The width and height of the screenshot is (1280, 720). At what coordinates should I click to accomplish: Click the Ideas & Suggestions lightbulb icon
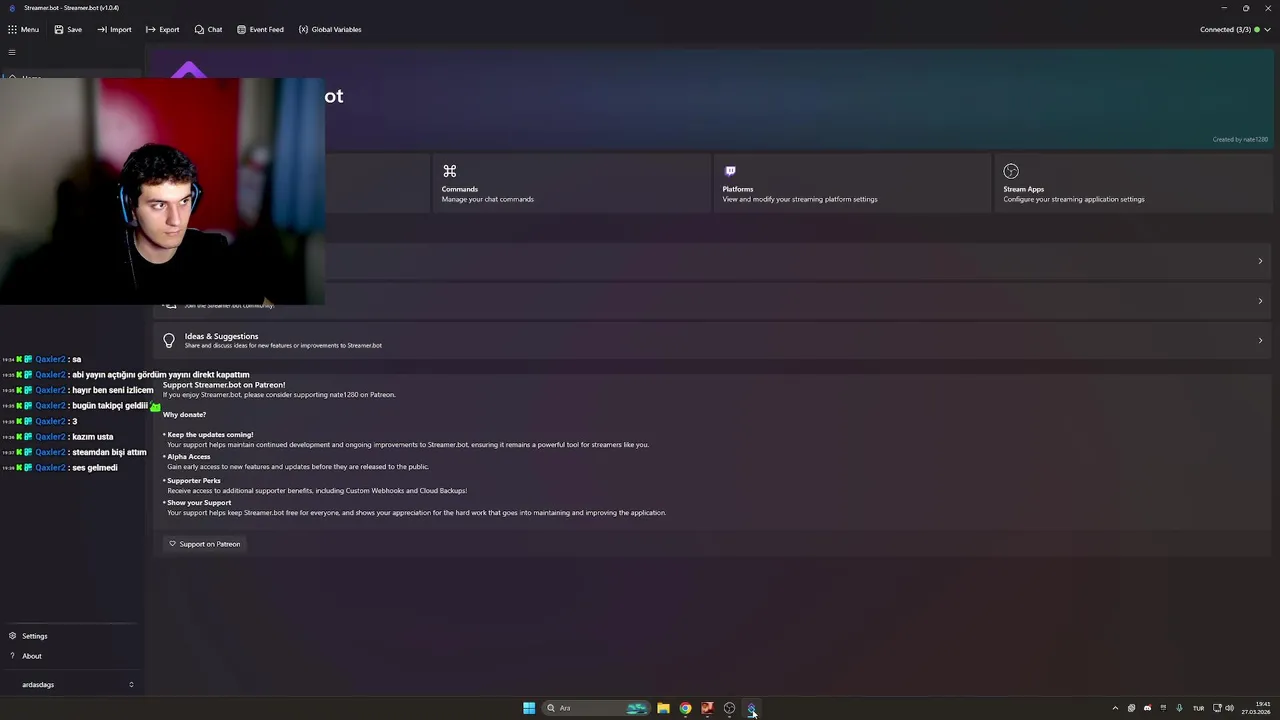[169, 341]
